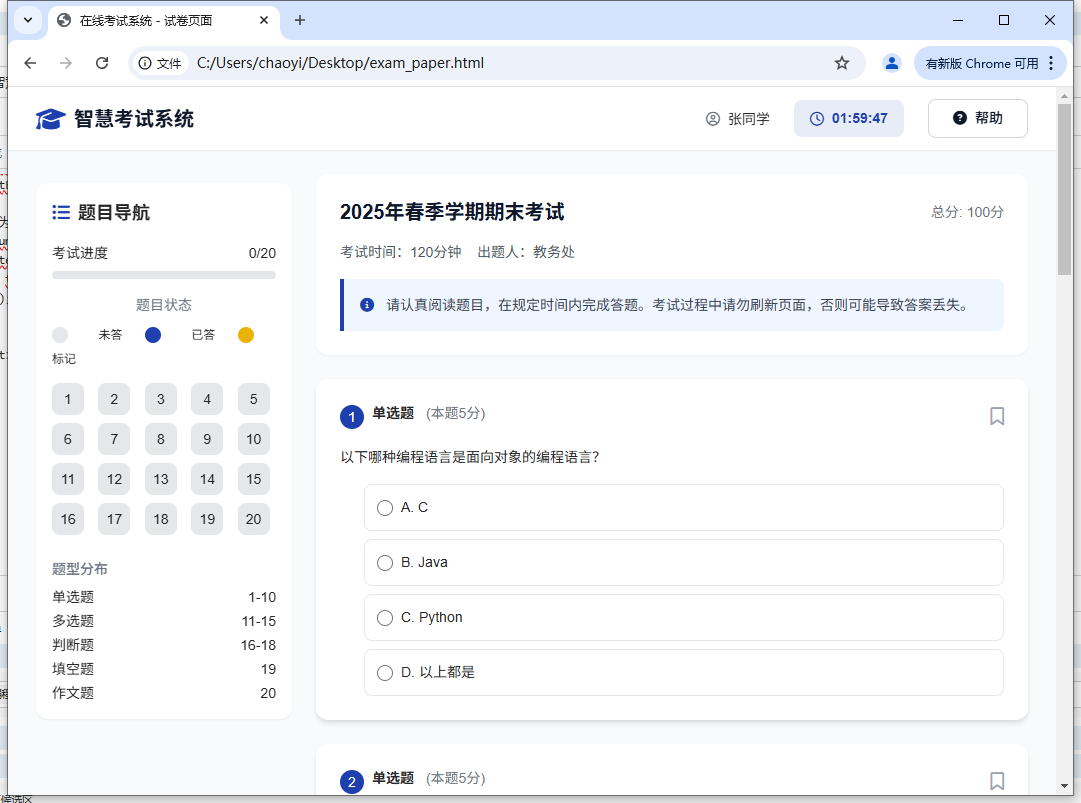Click the yellow 标记 status swatch
Image resolution: width=1081 pixels, height=803 pixels.
pos(246,335)
